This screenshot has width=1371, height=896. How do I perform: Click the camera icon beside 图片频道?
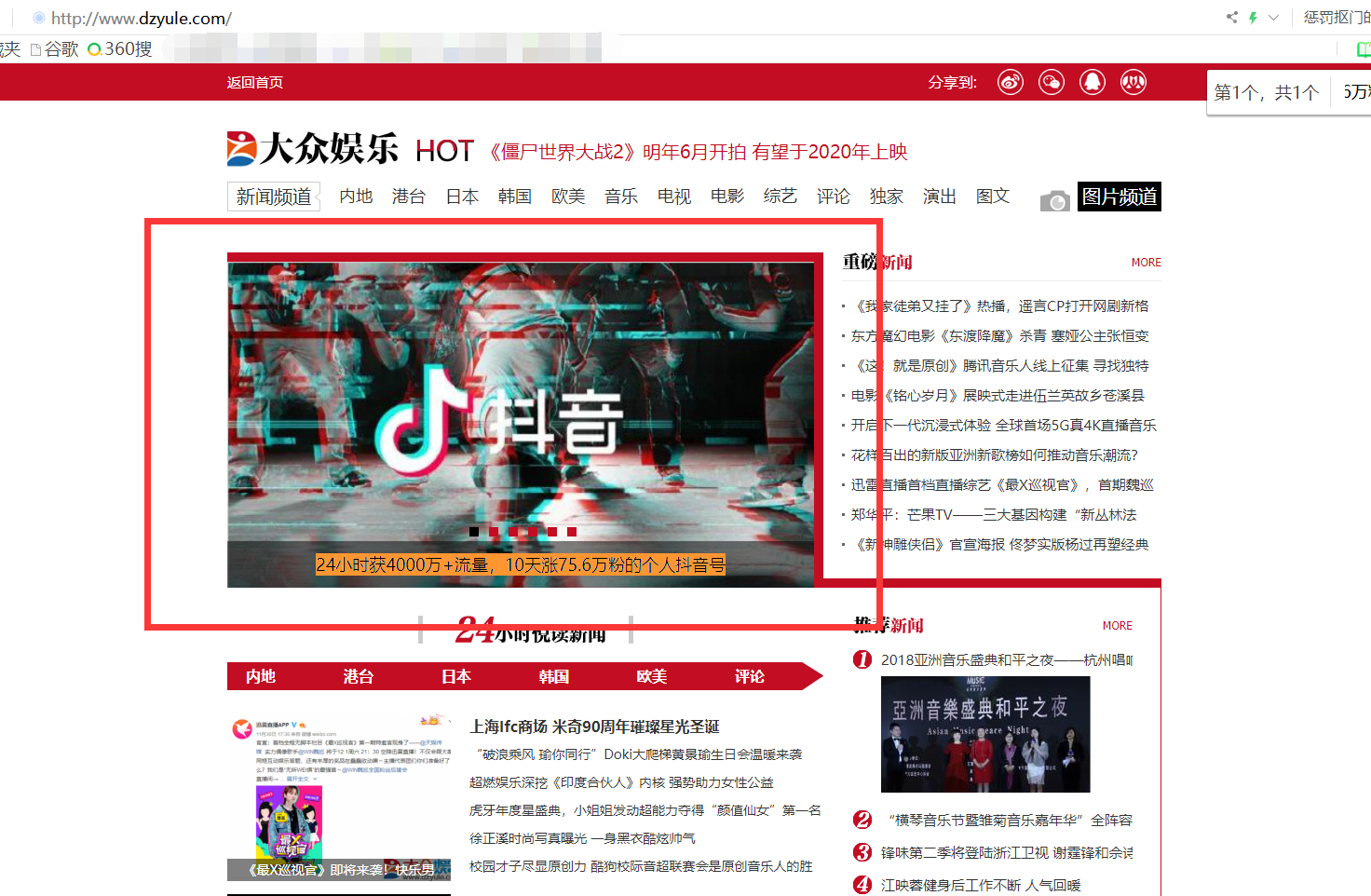[1054, 200]
